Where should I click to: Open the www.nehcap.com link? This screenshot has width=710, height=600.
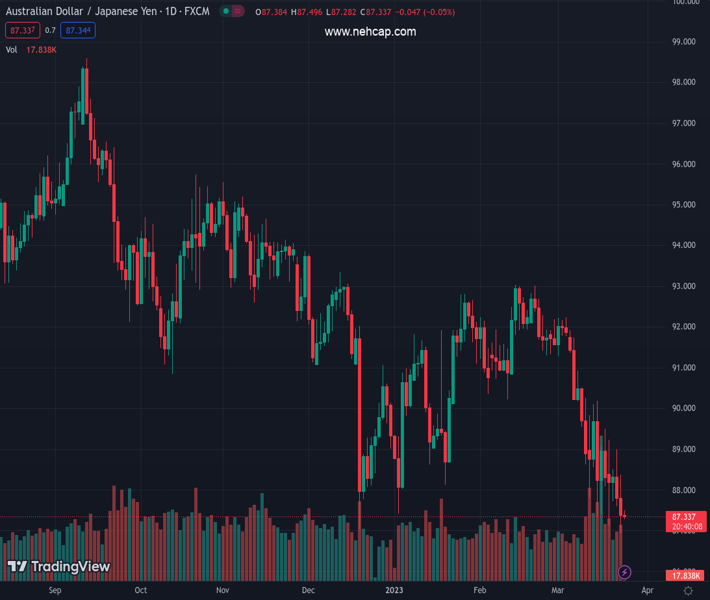pyautogui.click(x=370, y=32)
